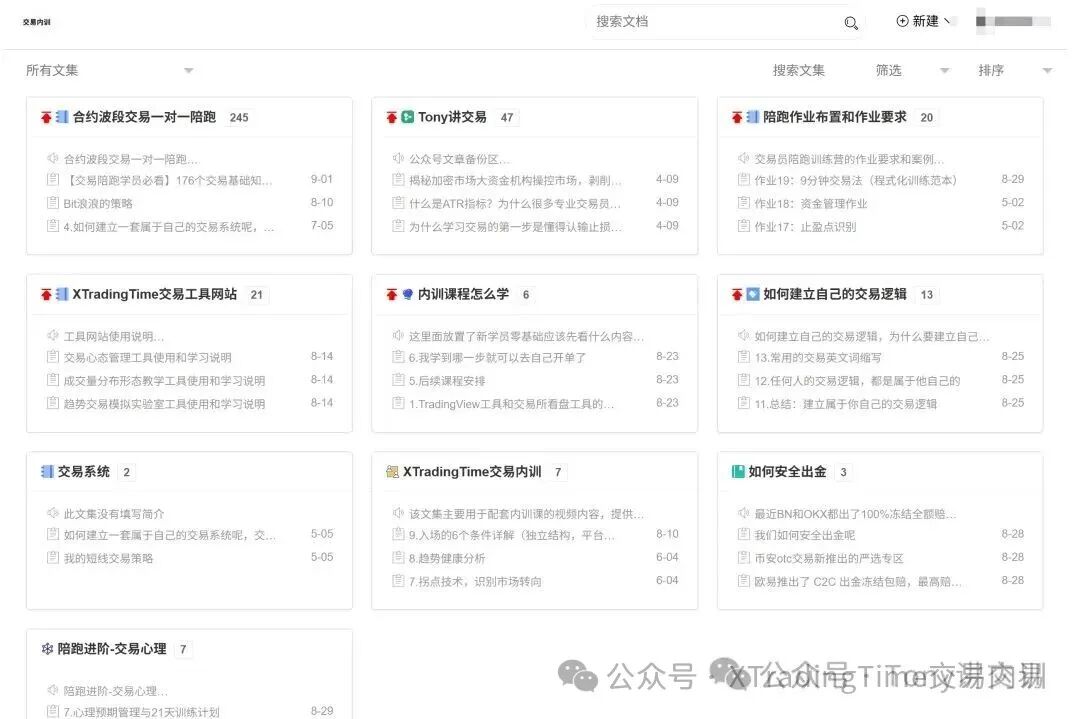The width and height of the screenshot is (1080, 719).
Task: Click the red pin icon on Tony讲交易
Action: pos(392,118)
